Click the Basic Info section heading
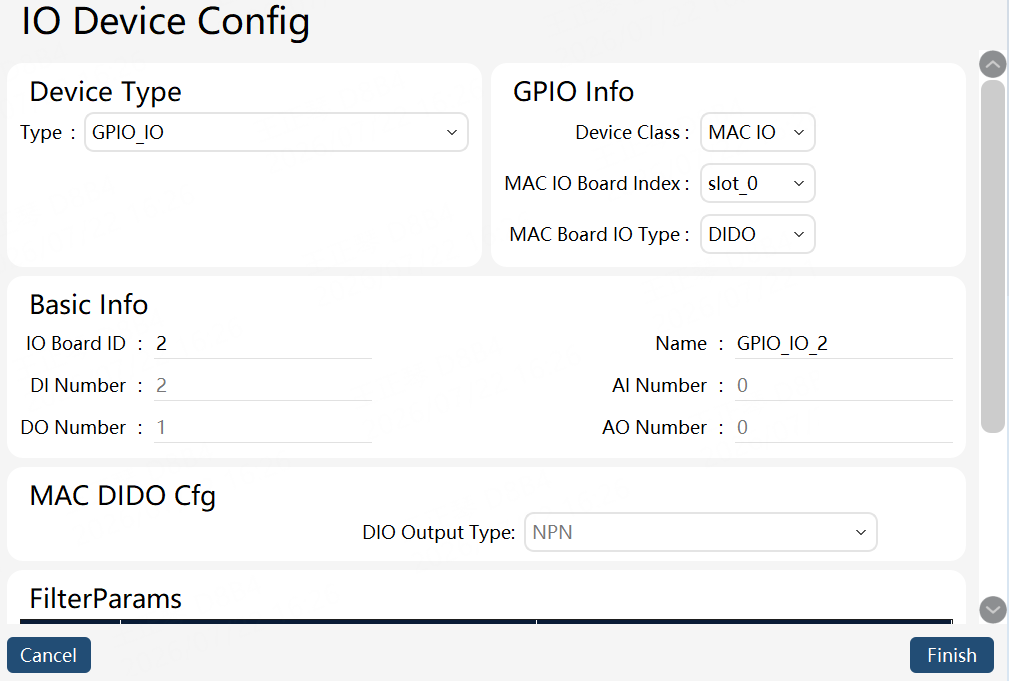 [89, 304]
